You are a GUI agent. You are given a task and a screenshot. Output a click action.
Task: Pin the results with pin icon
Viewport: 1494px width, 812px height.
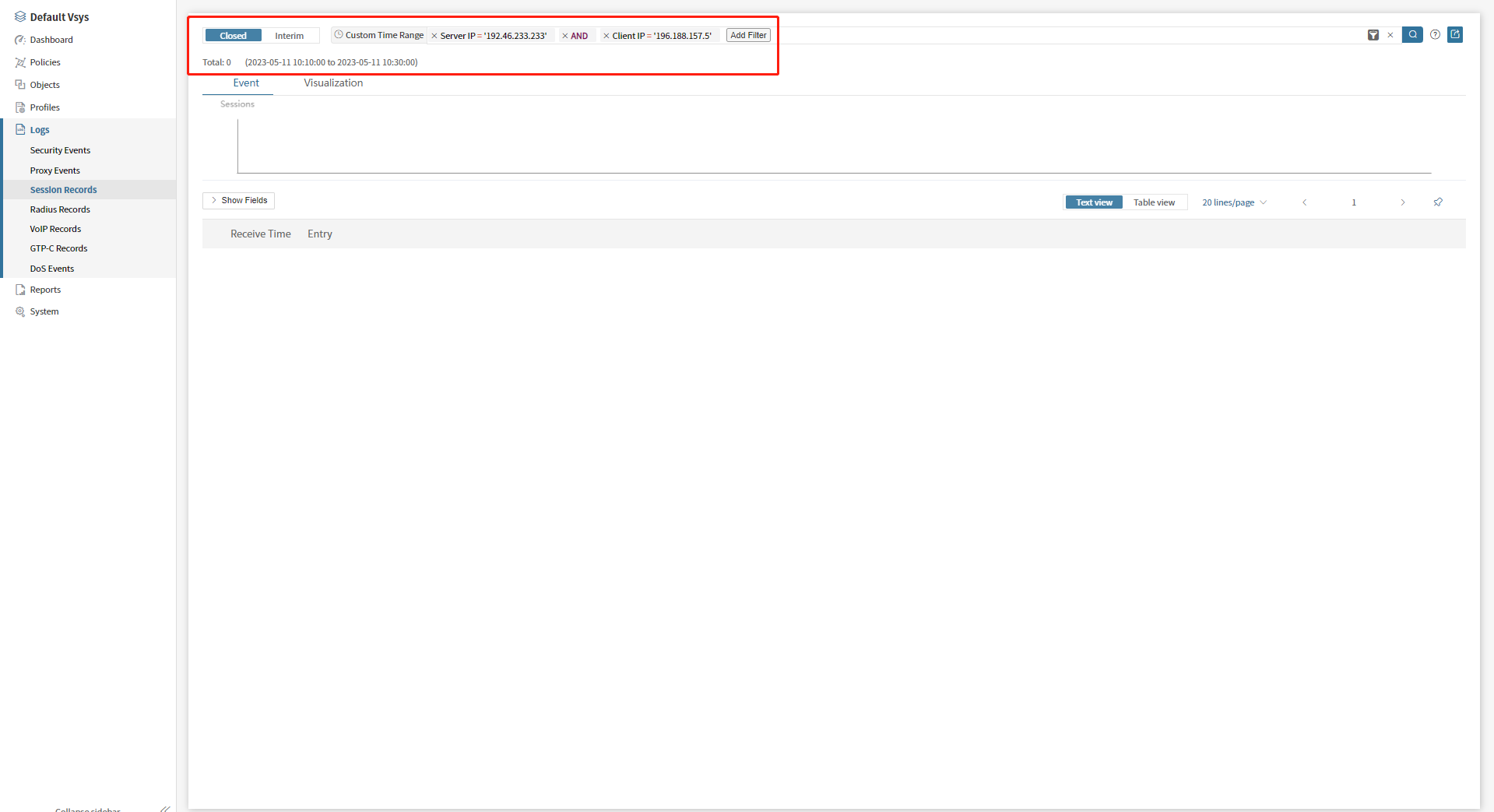[1438, 202]
